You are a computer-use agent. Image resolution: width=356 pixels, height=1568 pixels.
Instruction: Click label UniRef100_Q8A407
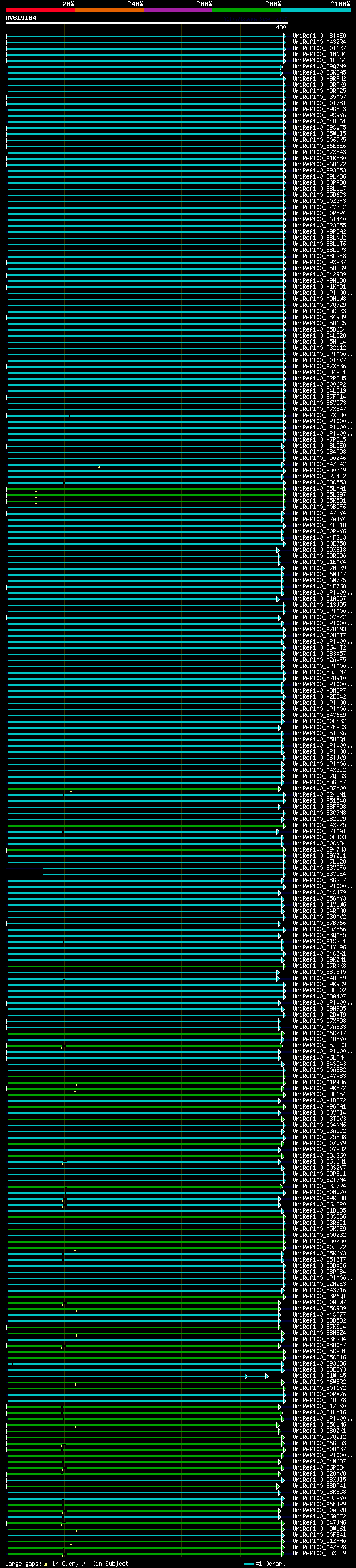(319, 997)
